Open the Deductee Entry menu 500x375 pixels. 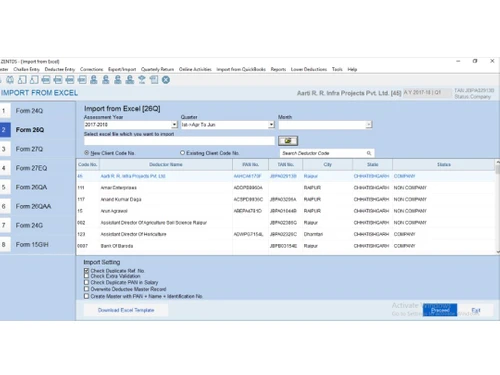click(x=60, y=69)
